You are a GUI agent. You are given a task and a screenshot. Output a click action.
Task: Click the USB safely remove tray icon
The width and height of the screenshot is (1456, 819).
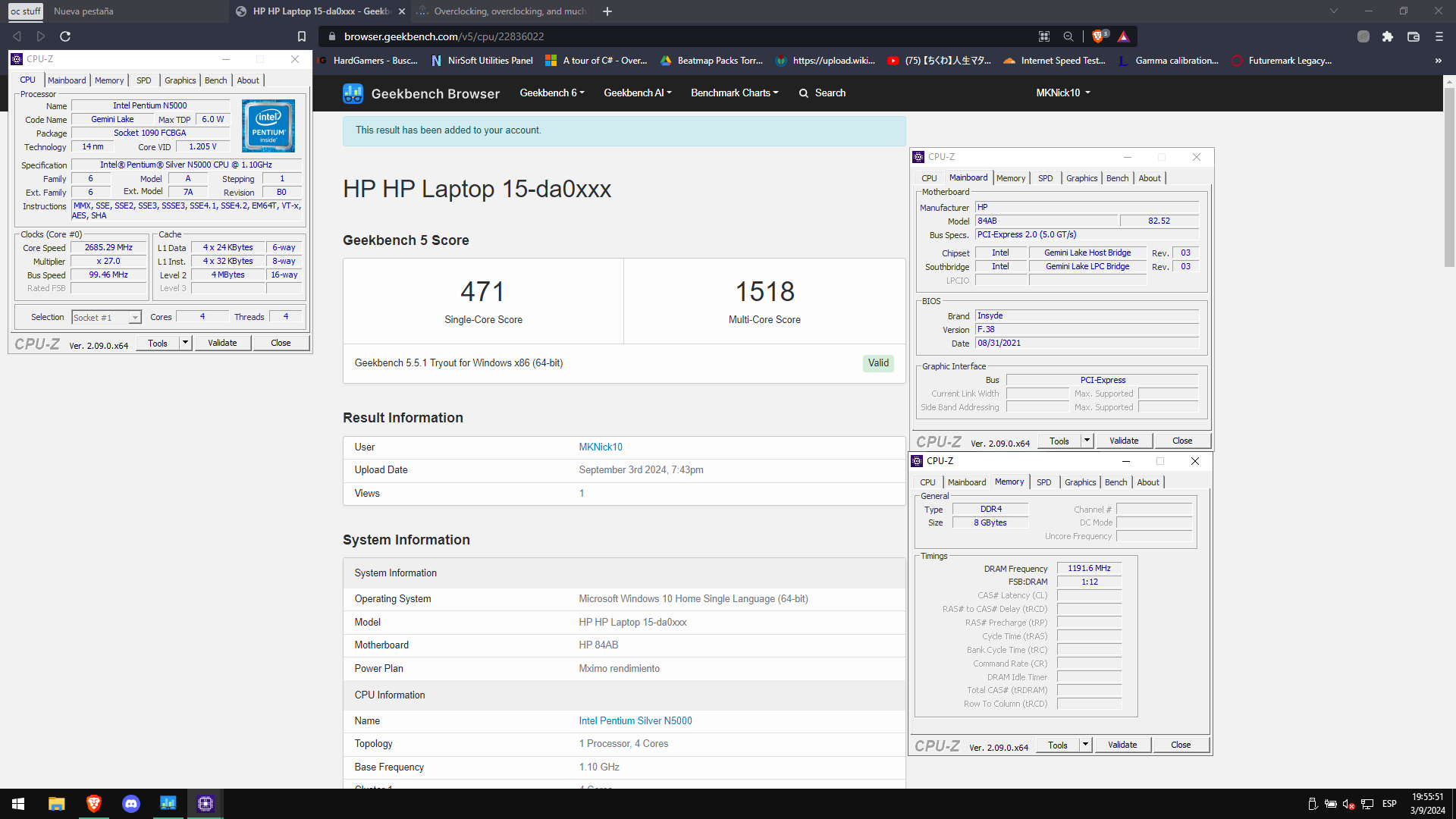pos(1312,804)
